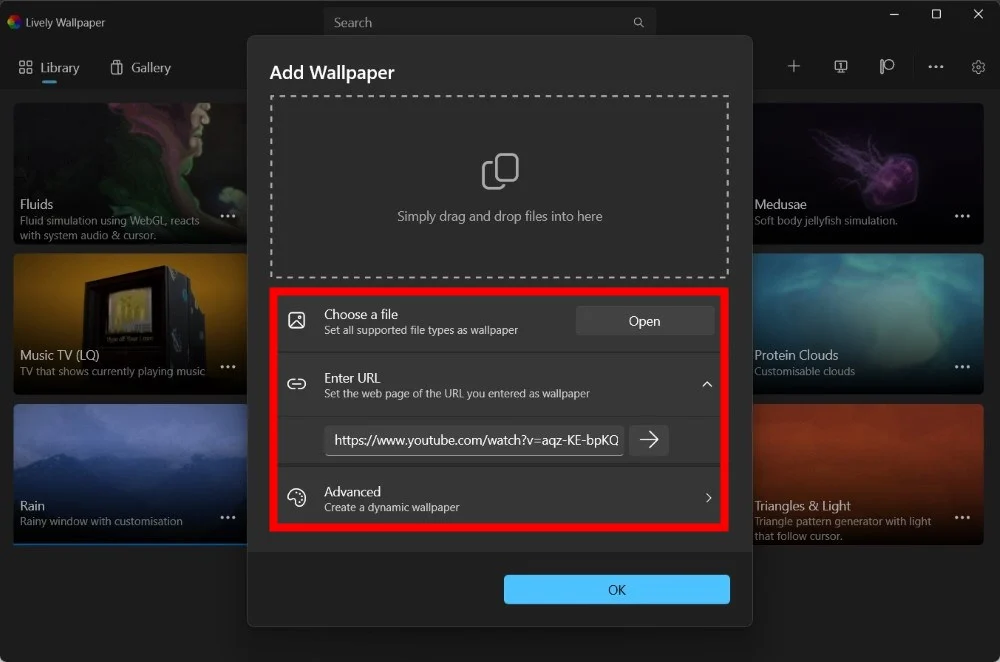1000x662 pixels.
Task: Open the display control panel icon
Action: 841,67
